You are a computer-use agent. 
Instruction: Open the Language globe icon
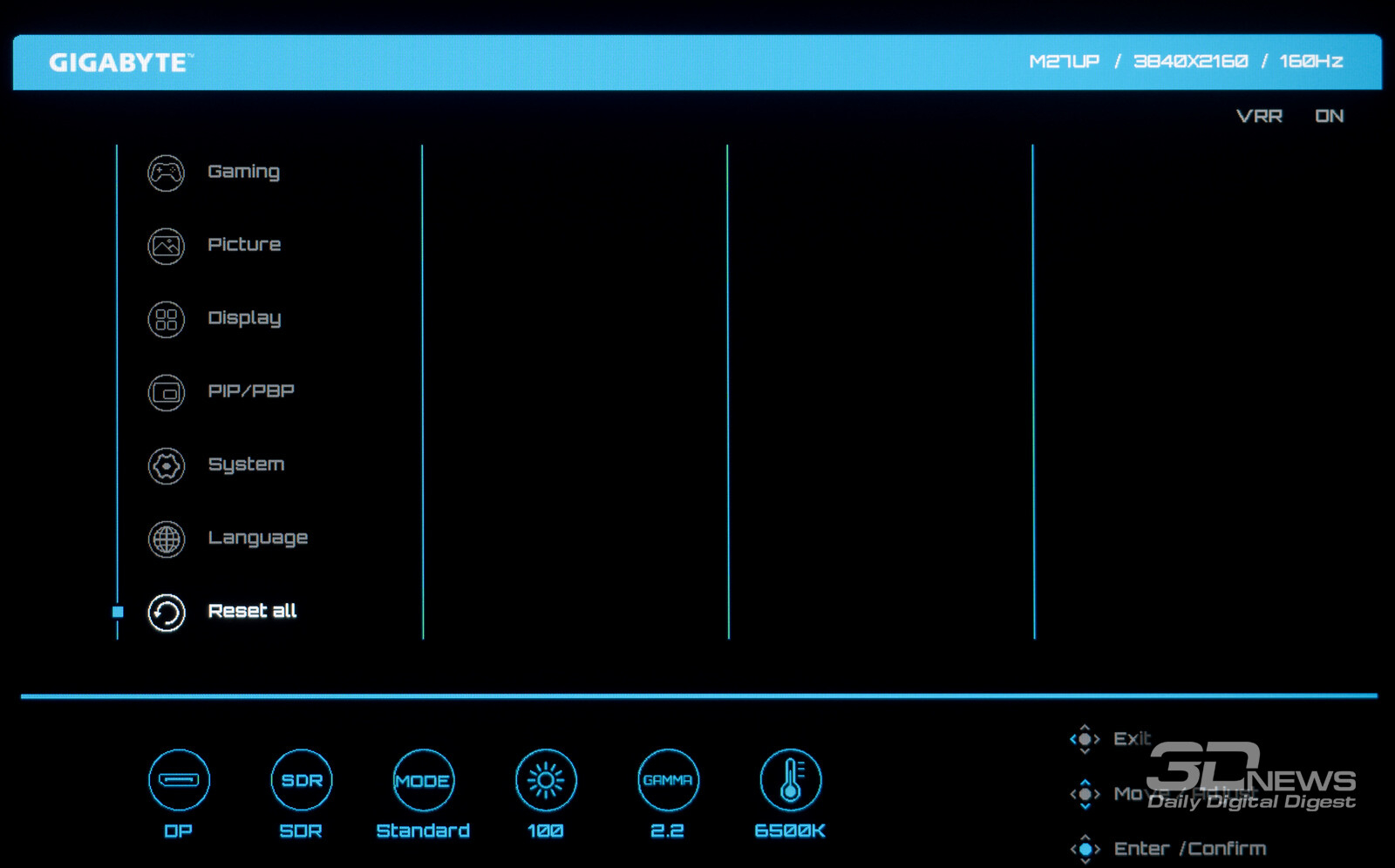pyautogui.click(x=166, y=539)
